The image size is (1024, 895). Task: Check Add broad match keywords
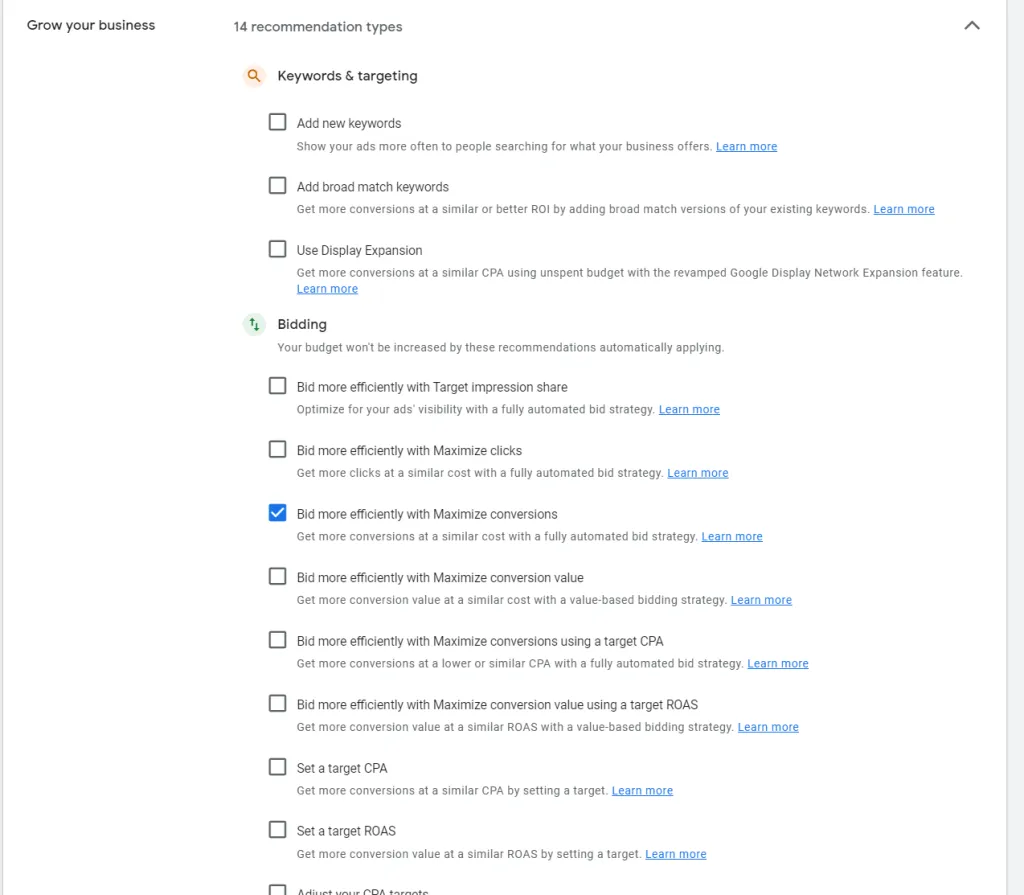[277, 185]
